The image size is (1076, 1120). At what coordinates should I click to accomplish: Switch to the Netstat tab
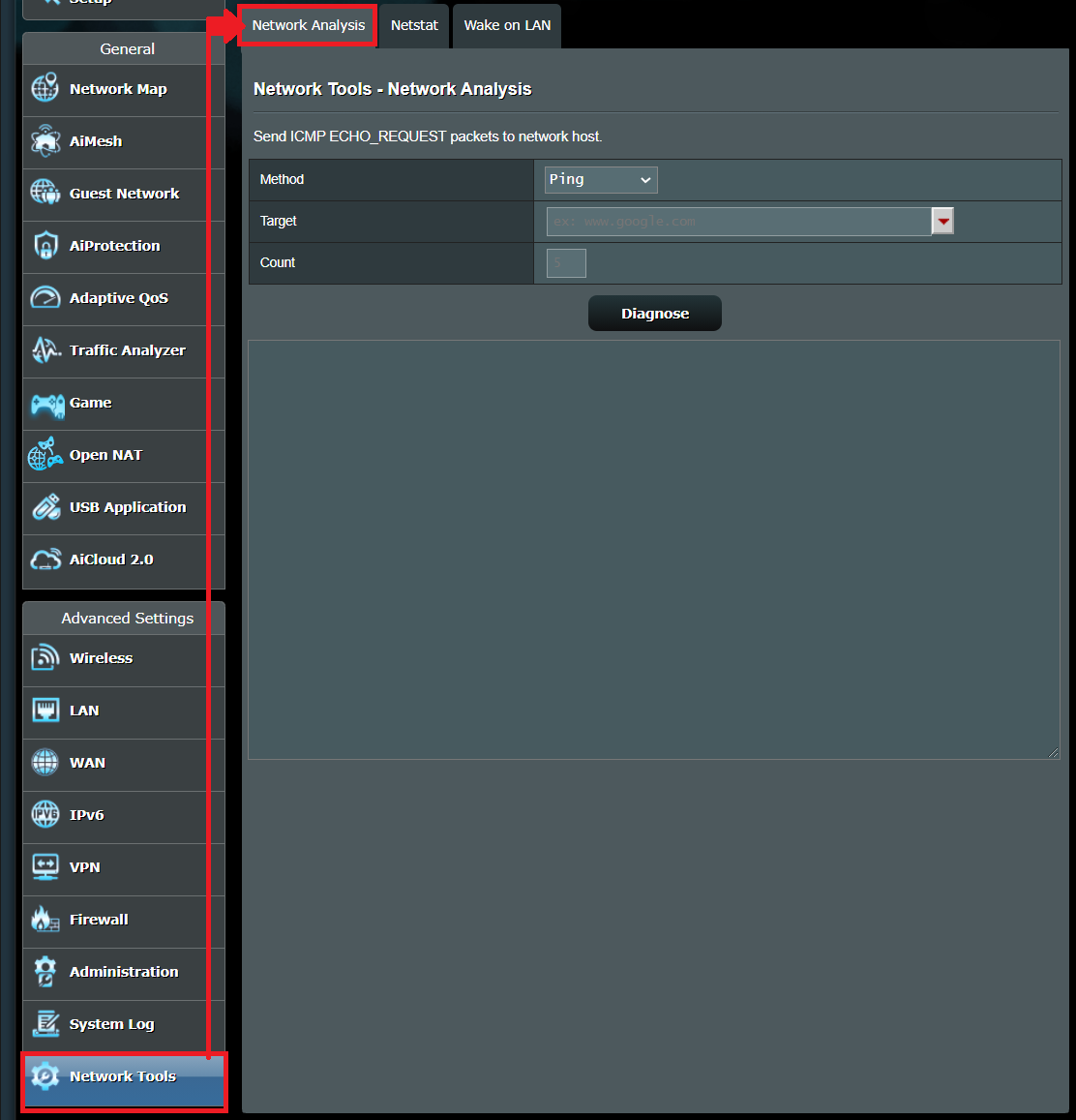point(414,26)
